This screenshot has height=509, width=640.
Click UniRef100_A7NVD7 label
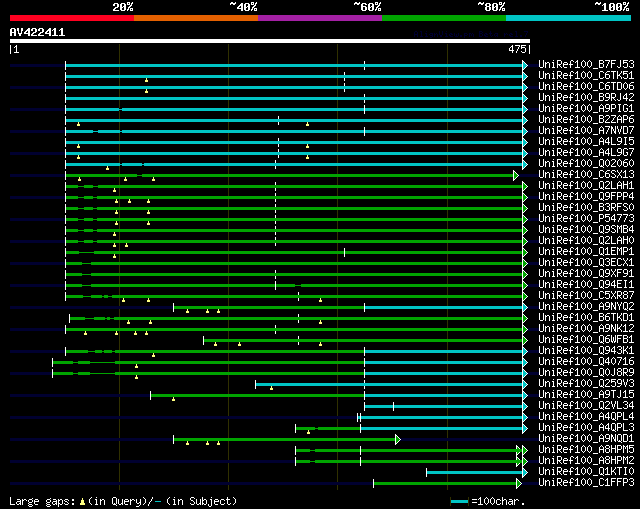(586, 131)
